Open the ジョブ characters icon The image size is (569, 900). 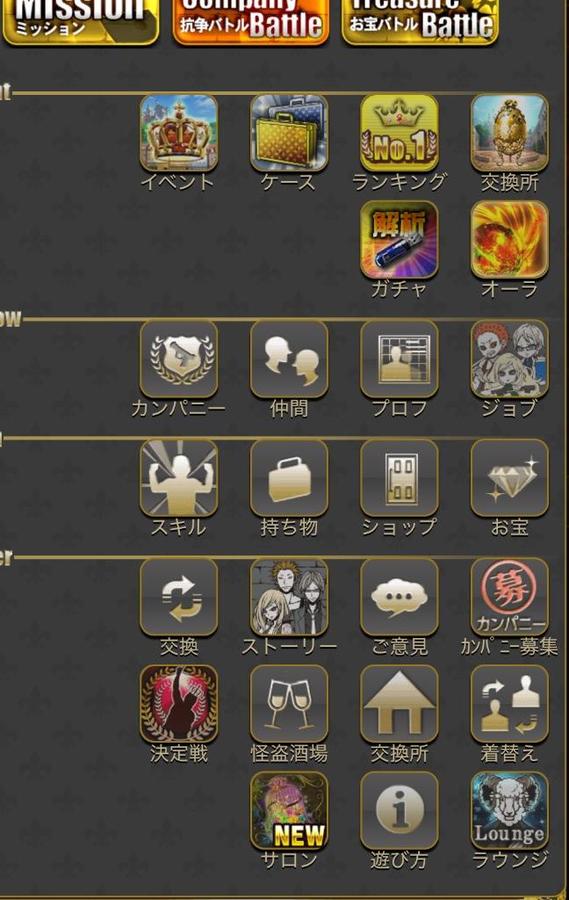[x=509, y=359]
